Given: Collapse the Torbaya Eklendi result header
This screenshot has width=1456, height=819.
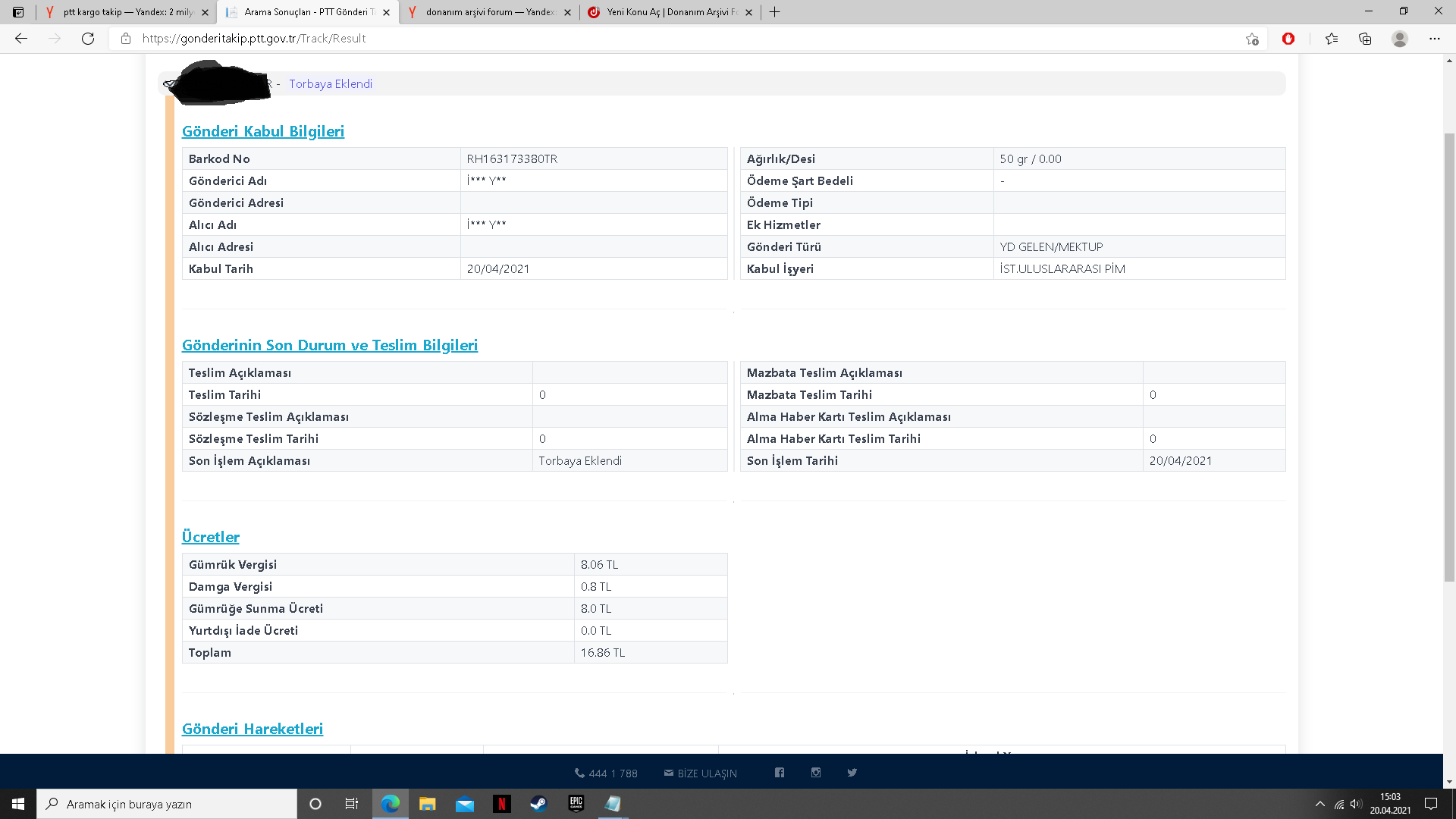Looking at the screenshot, I should (331, 84).
